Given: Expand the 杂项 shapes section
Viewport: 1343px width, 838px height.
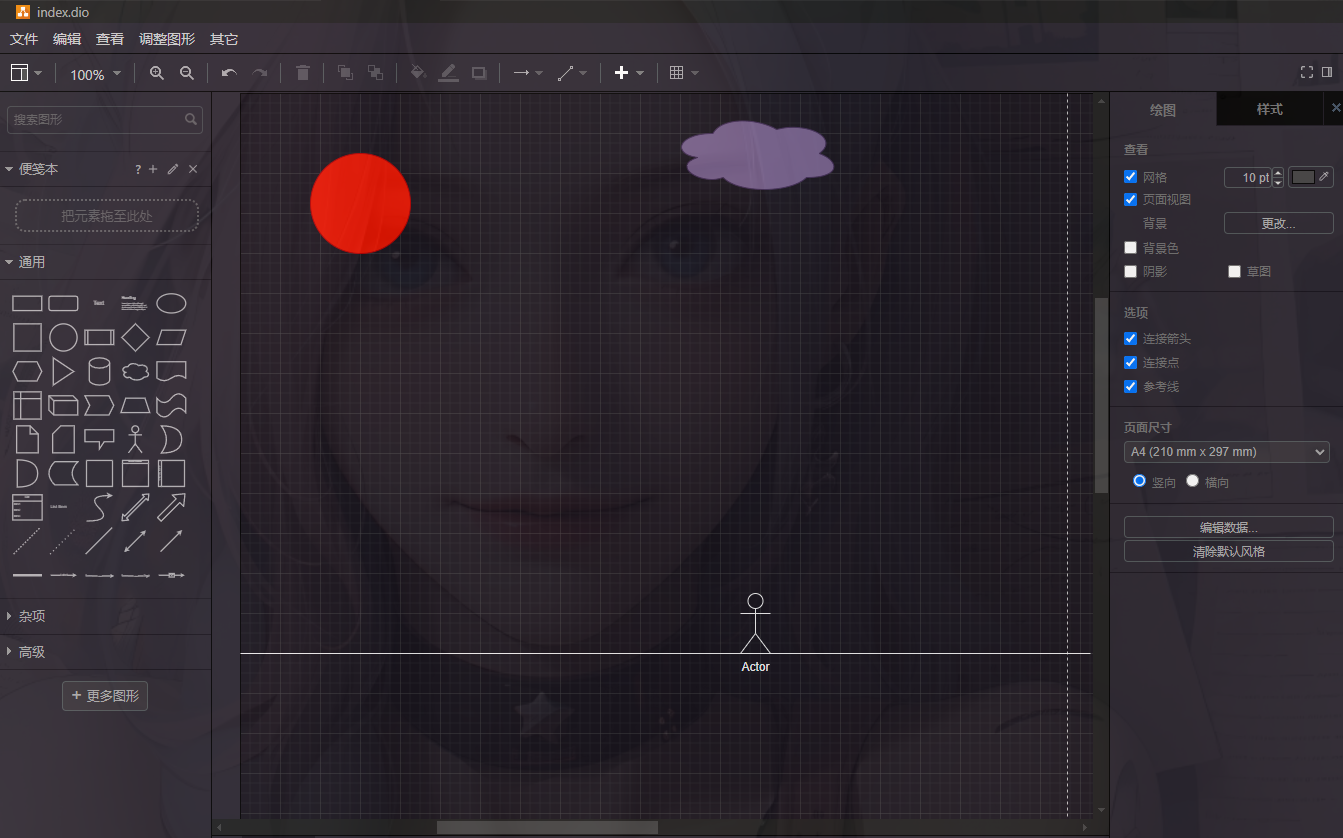Looking at the screenshot, I should pyautogui.click(x=105, y=616).
